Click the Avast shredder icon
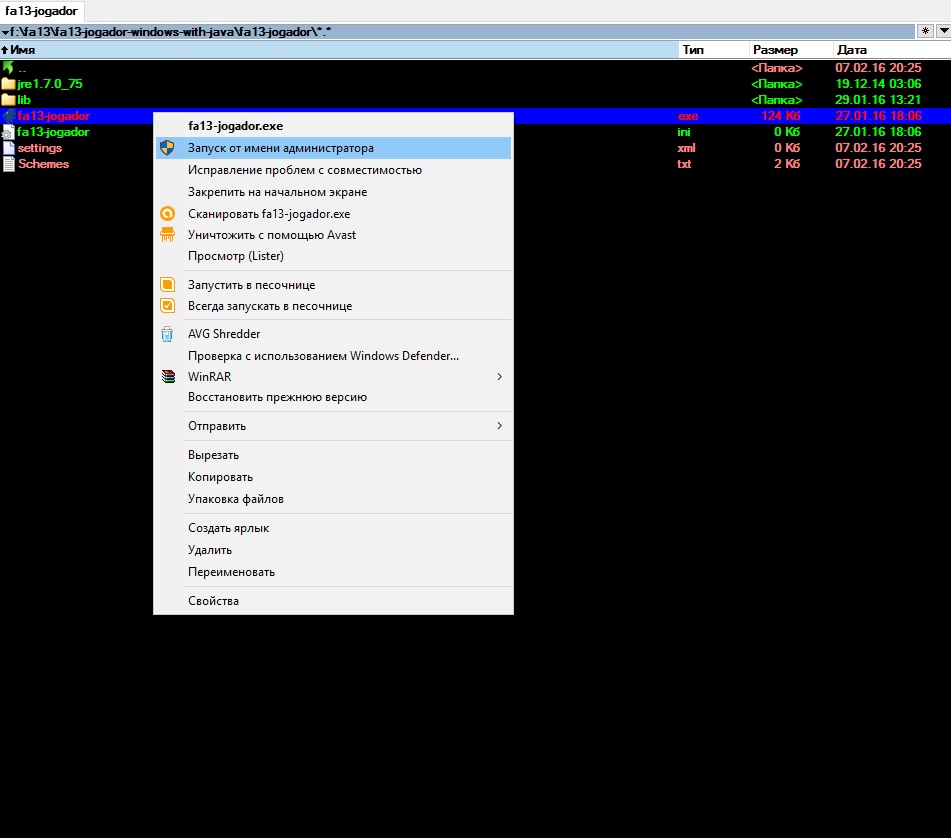Screen dimensions: 951x838 [167, 235]
